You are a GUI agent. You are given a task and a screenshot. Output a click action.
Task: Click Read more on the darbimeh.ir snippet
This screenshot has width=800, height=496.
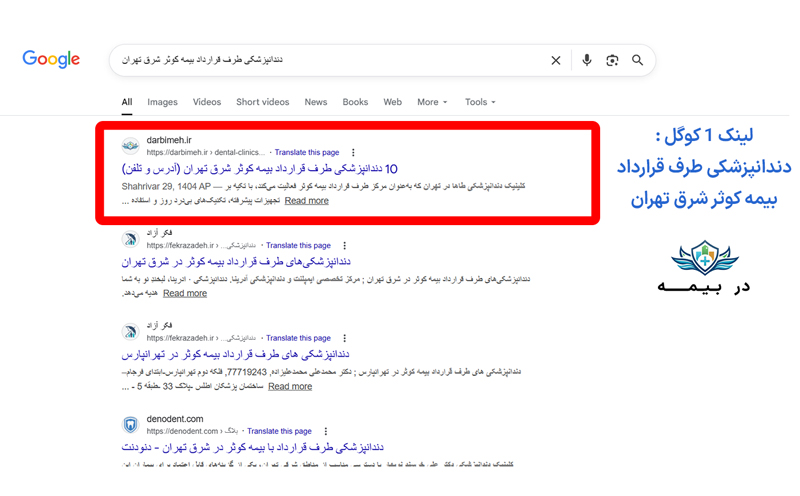[306, 201]
